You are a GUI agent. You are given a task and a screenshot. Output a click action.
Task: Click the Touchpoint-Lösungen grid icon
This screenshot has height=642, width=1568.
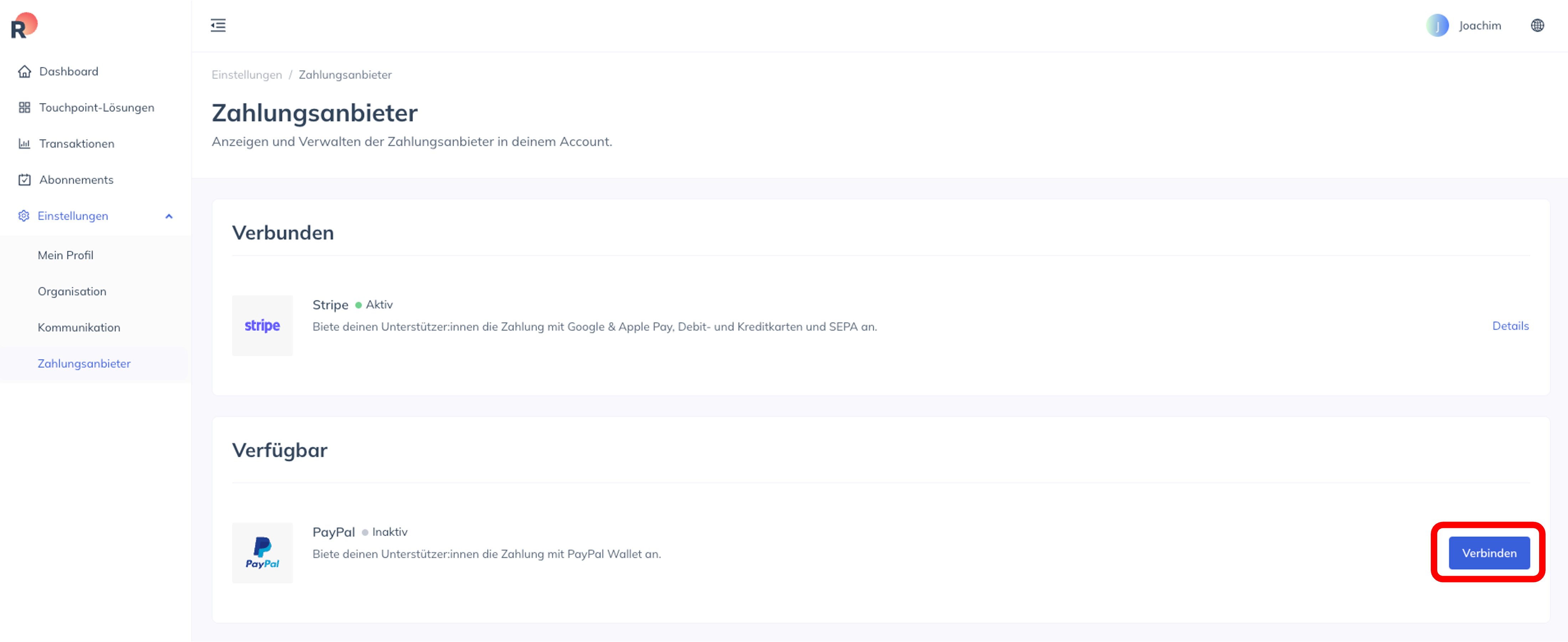pyautogui.click(x=24, y=108)
